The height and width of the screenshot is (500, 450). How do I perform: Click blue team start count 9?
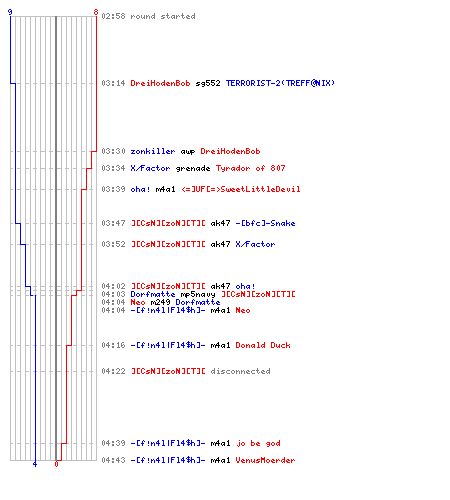(10, 12)
